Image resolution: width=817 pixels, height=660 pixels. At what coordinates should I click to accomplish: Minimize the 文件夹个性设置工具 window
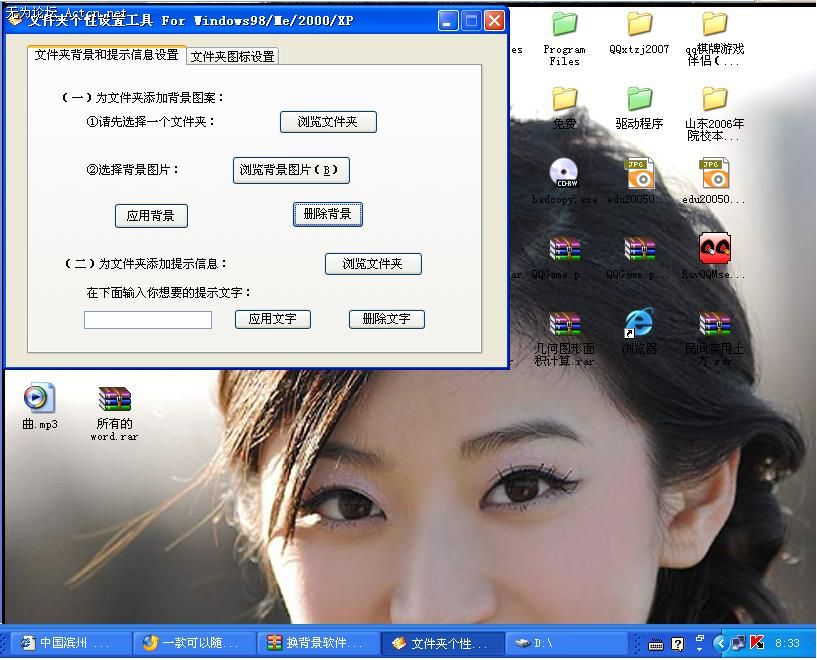point(448,21)
